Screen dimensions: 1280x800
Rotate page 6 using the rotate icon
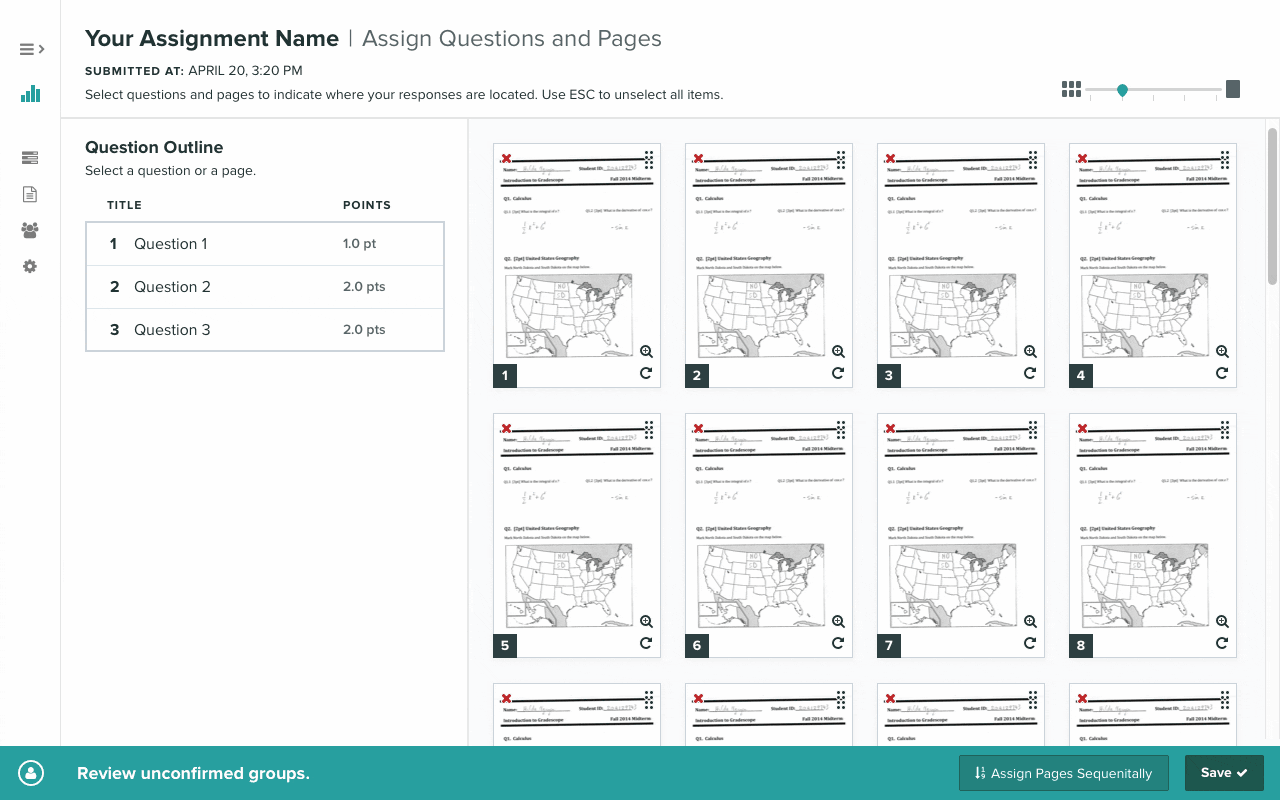tap(838, 643)
